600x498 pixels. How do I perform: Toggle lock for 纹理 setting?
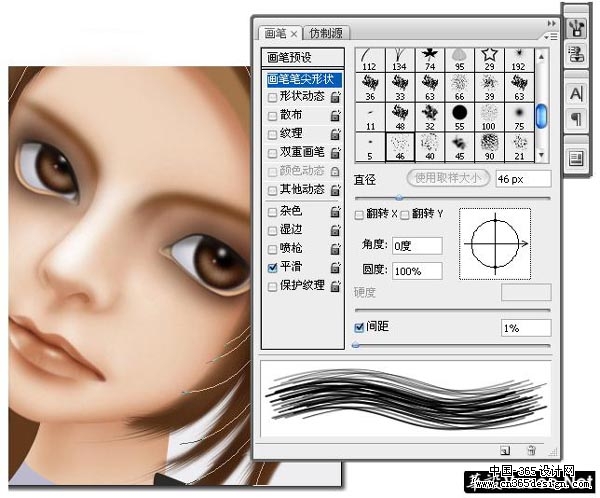335,134
